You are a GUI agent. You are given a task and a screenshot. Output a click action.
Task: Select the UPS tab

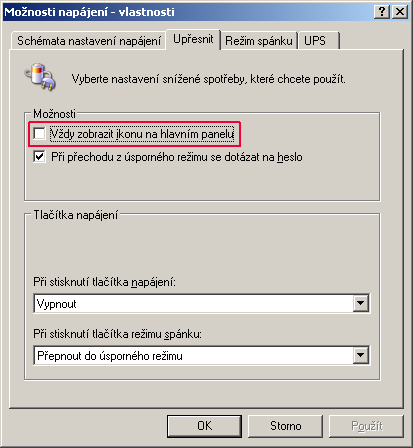318,41
